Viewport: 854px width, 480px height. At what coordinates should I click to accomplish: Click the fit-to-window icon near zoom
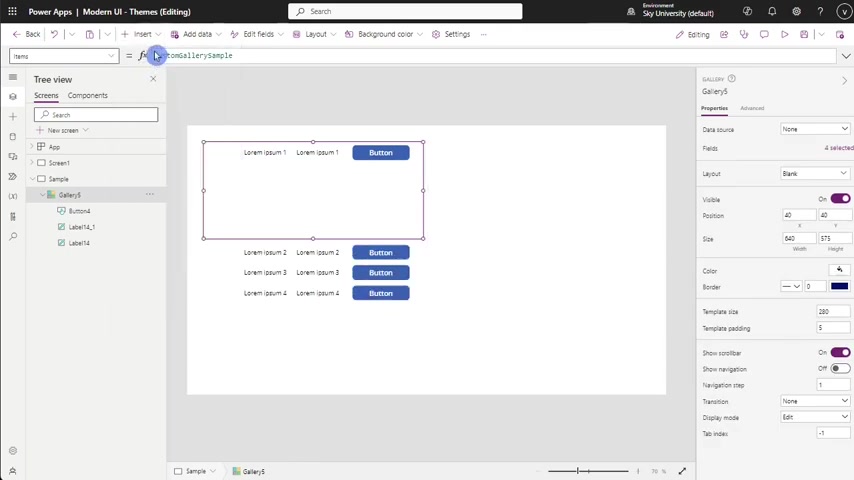(x=682, y=471)
